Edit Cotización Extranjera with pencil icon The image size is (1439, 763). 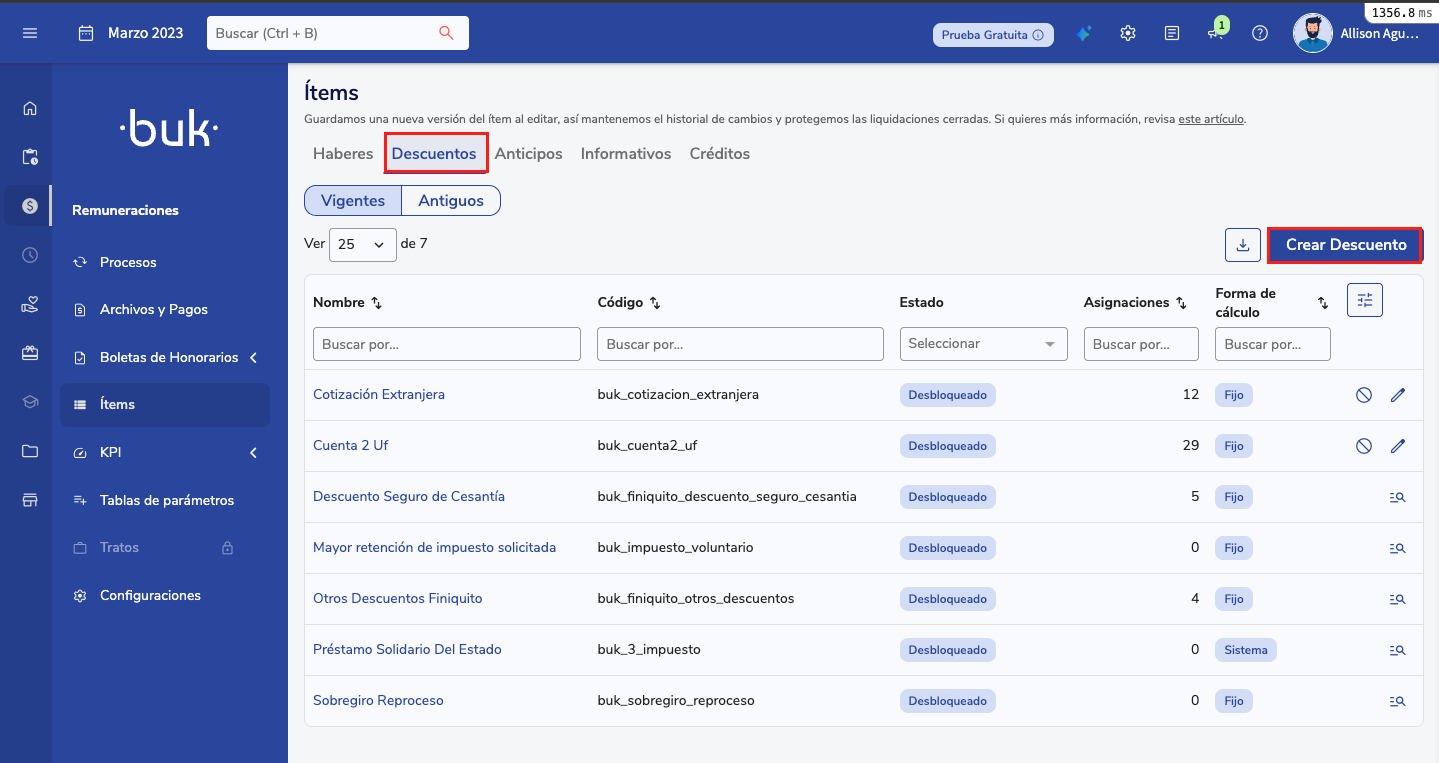(x=1398, y=395)
